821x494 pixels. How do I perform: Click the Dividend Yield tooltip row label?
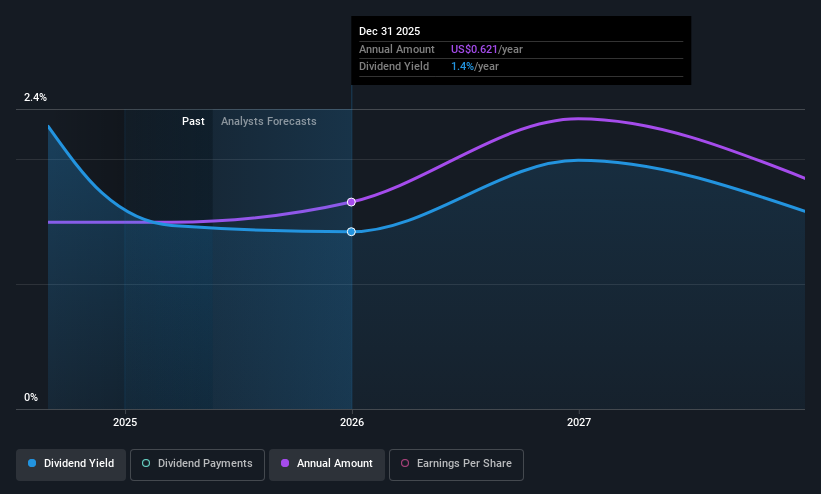tap(394, 67)
